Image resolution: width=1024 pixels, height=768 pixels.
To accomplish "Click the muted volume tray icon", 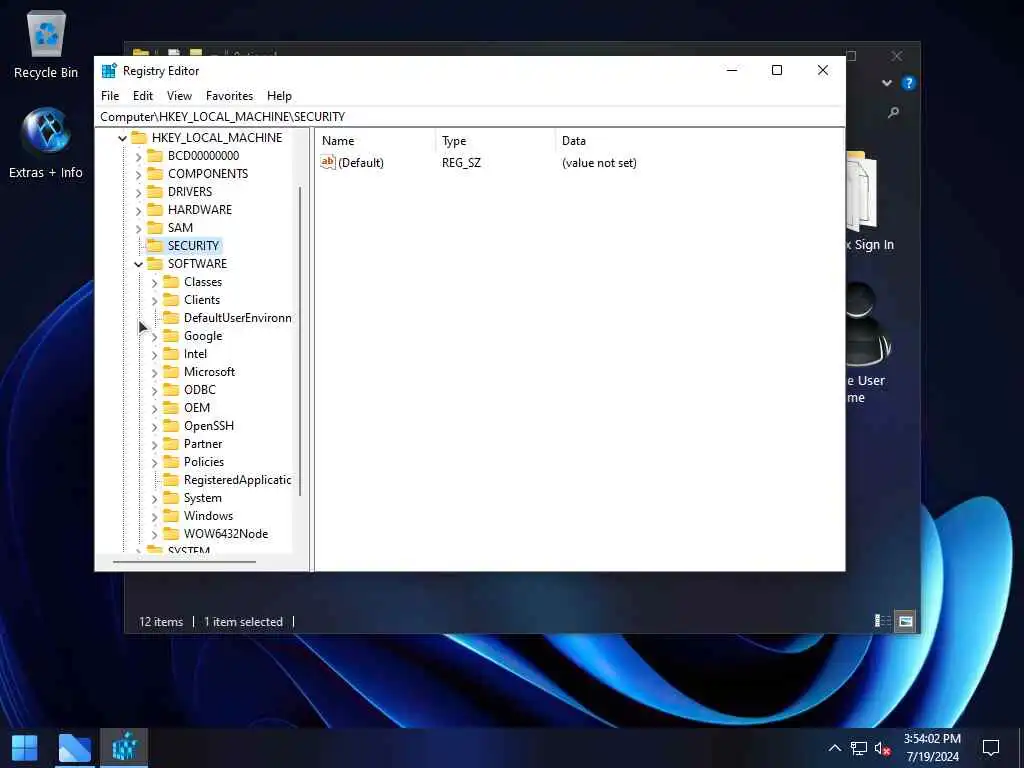I will [882, 748].
